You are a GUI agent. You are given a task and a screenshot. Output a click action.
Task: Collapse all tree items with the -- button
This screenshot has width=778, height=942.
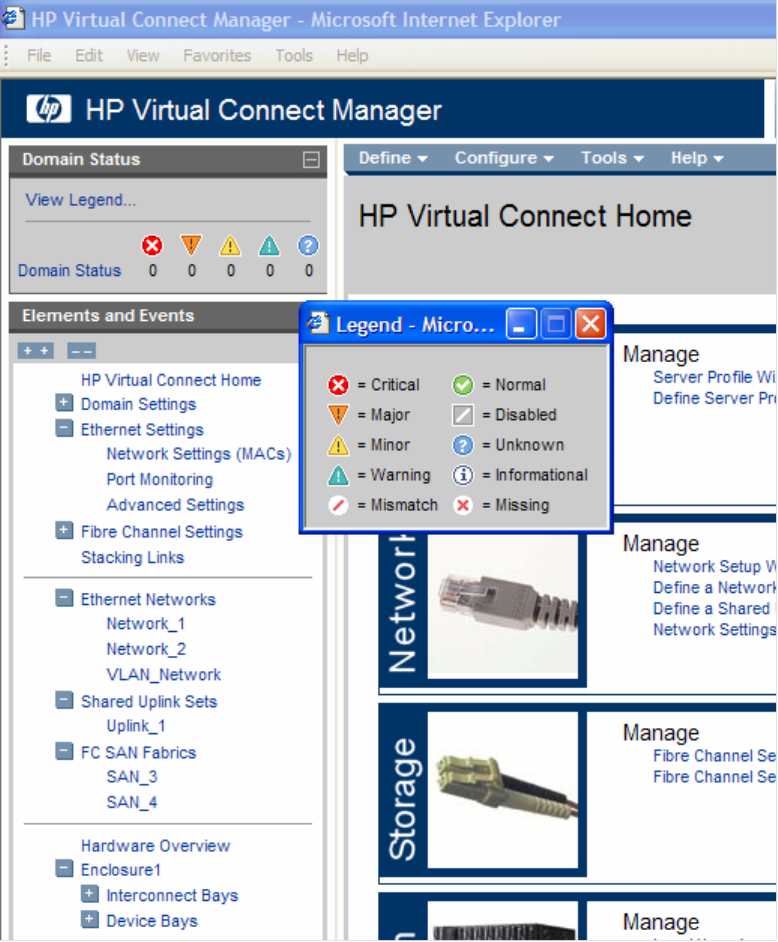coord(81,350)
